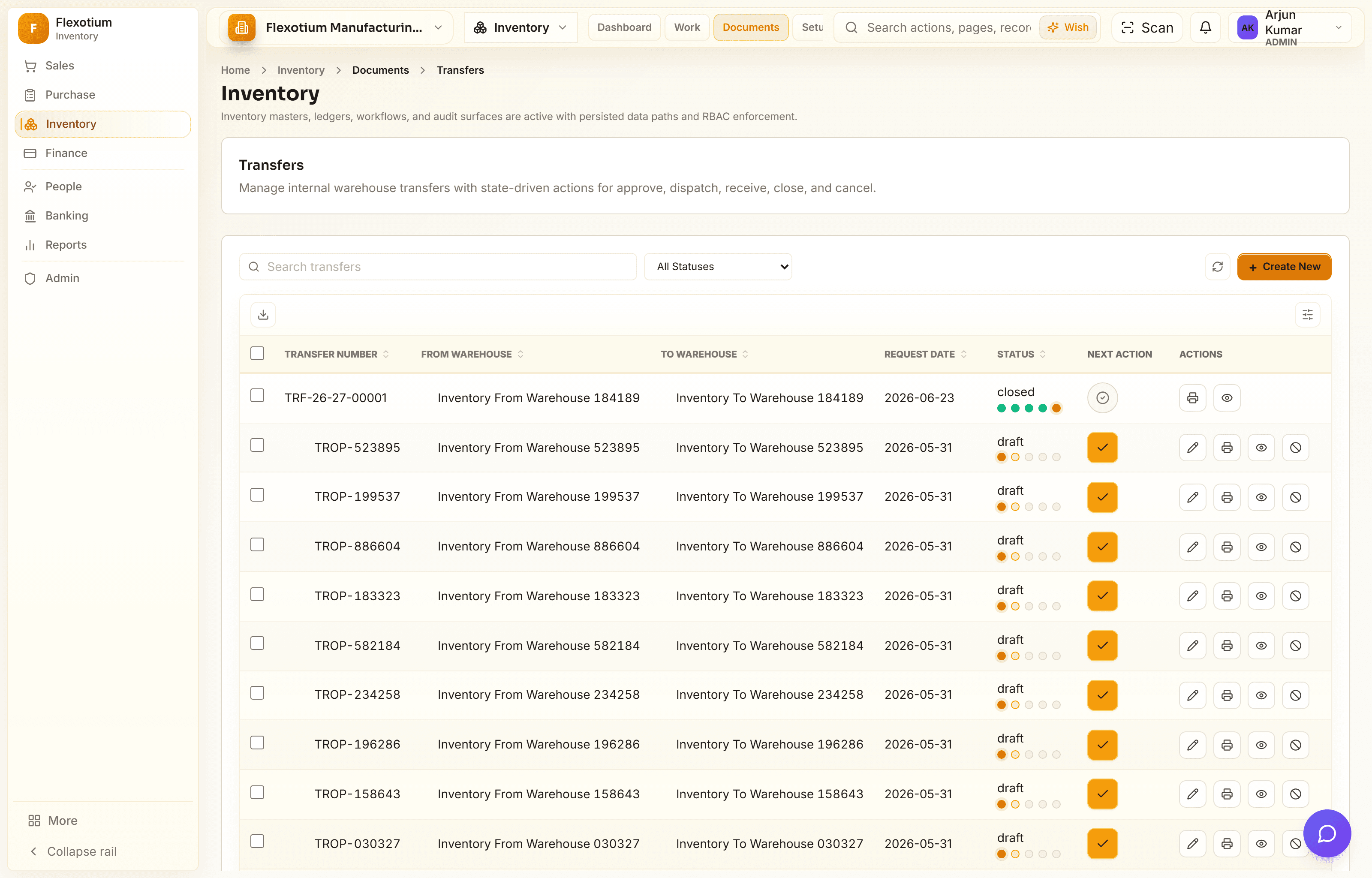Edit transfer TROP-234258
This screenshot has width=1372, height=878.
tap(1192, 695)
